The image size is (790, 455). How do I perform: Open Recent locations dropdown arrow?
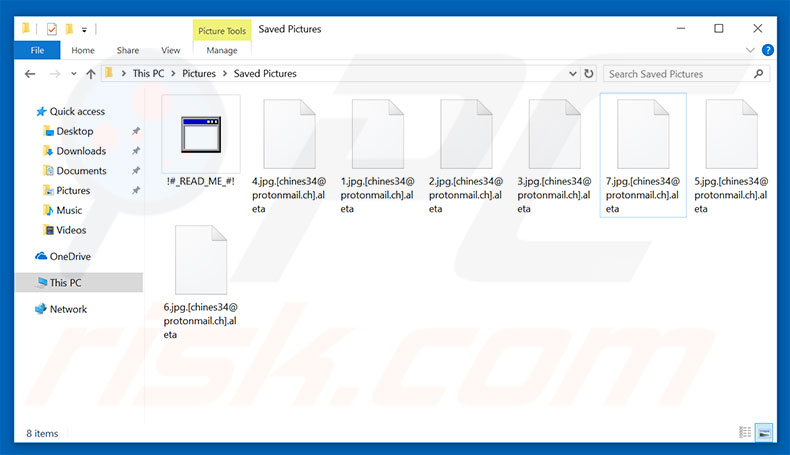[74, 74]
